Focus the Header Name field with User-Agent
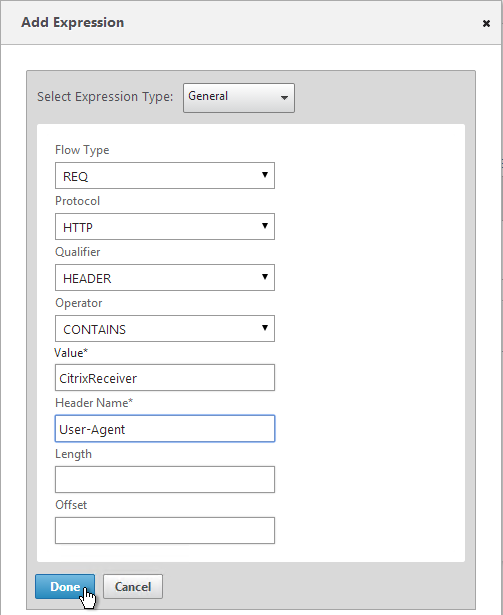Viewport: 503px width, 615px height. point(165,429)
